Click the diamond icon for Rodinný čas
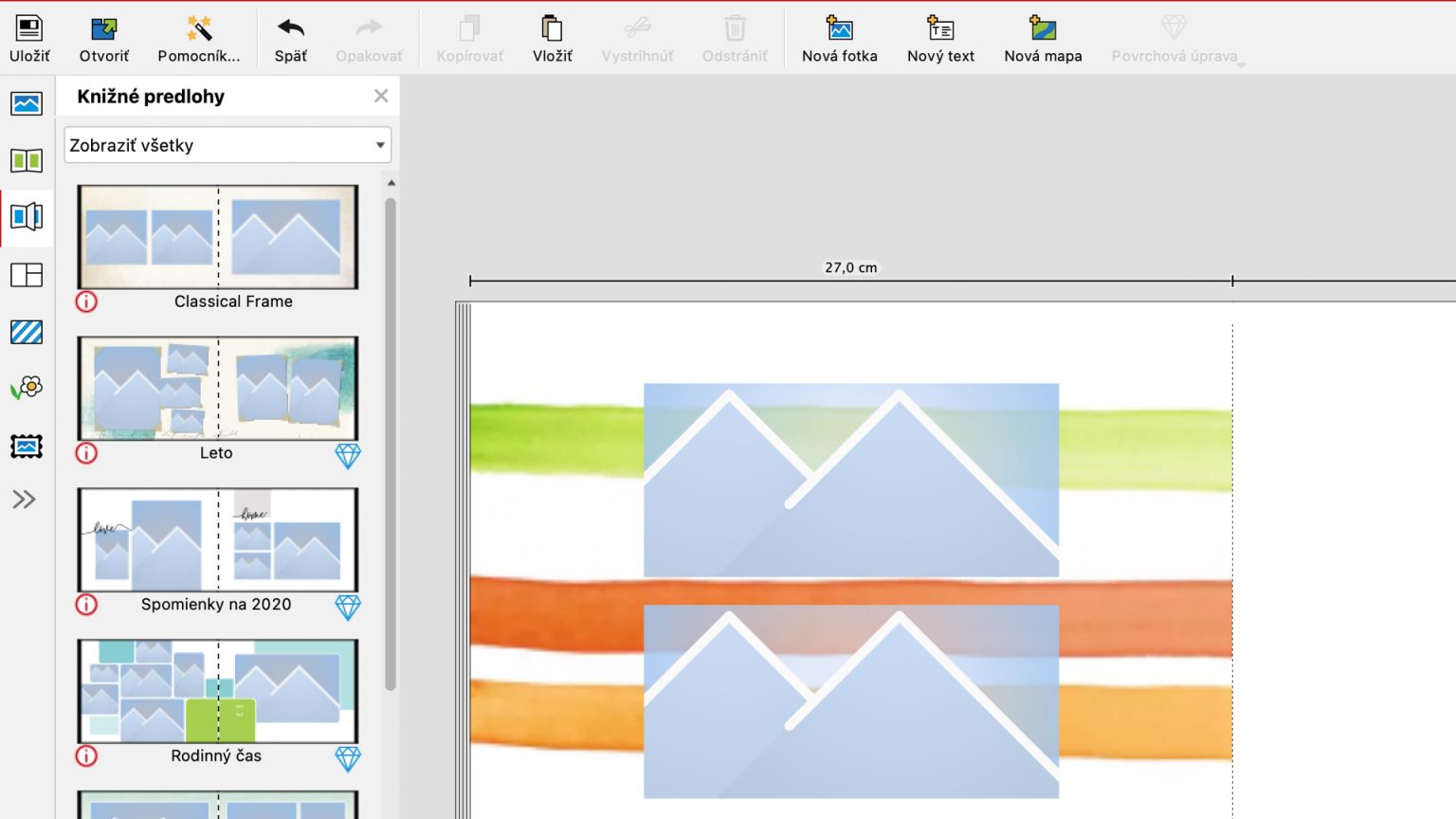1456x819 pixels. [348, 758]
